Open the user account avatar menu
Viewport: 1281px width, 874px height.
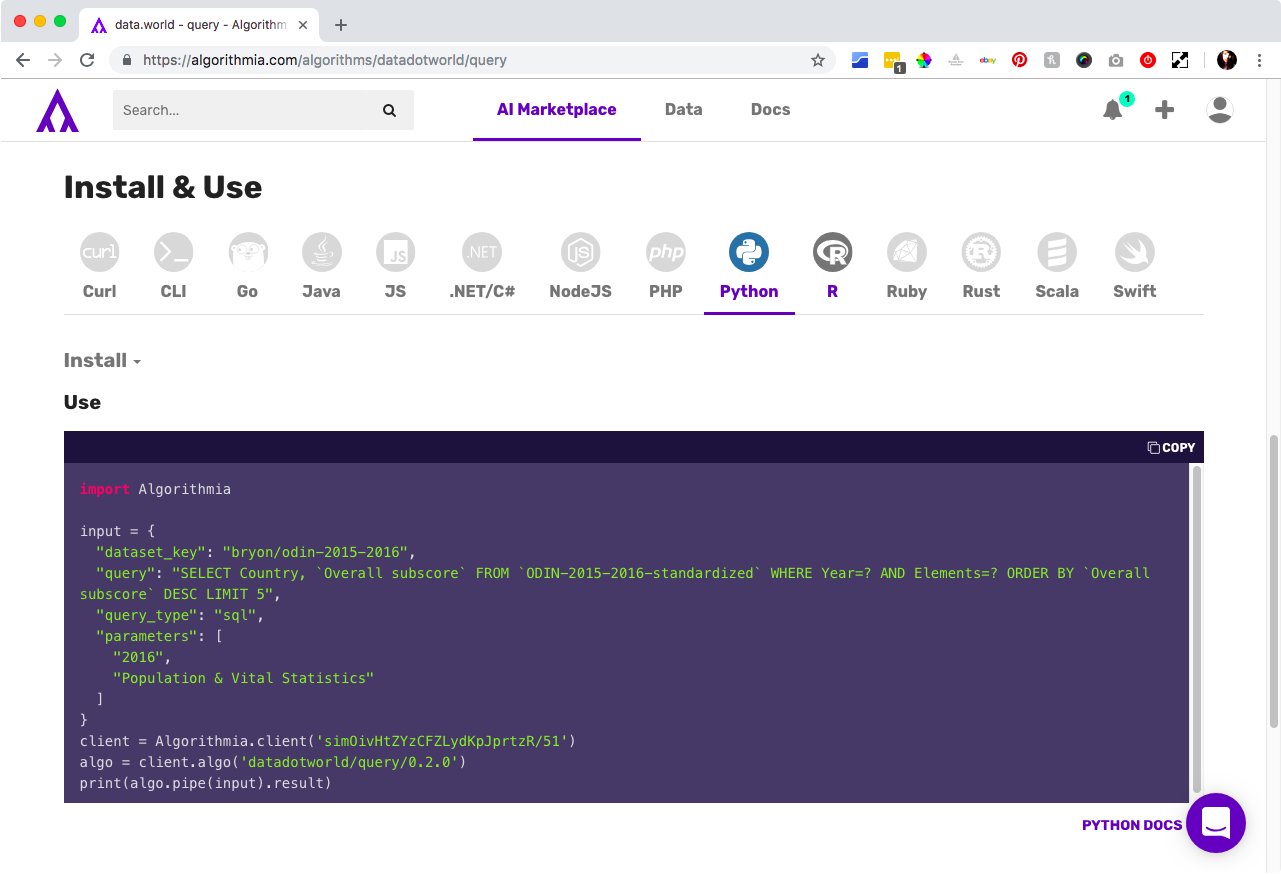click(1220, 110)
